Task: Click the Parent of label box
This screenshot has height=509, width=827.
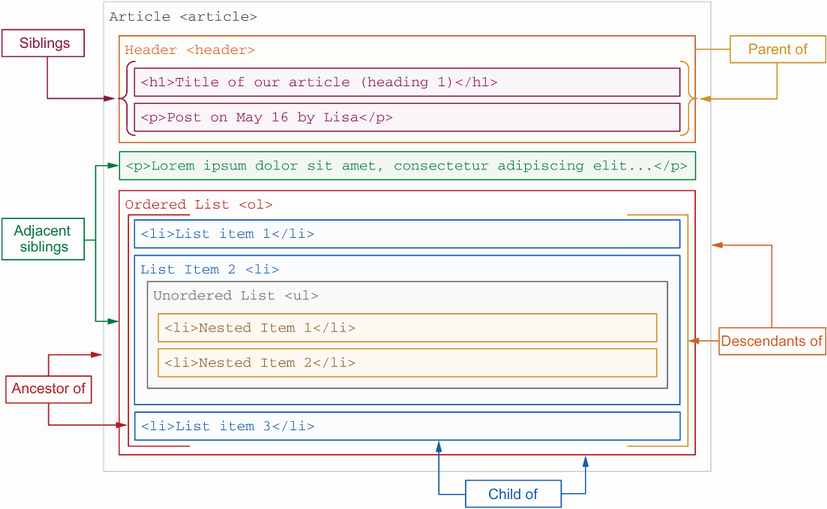Action: tap(778, 49)
